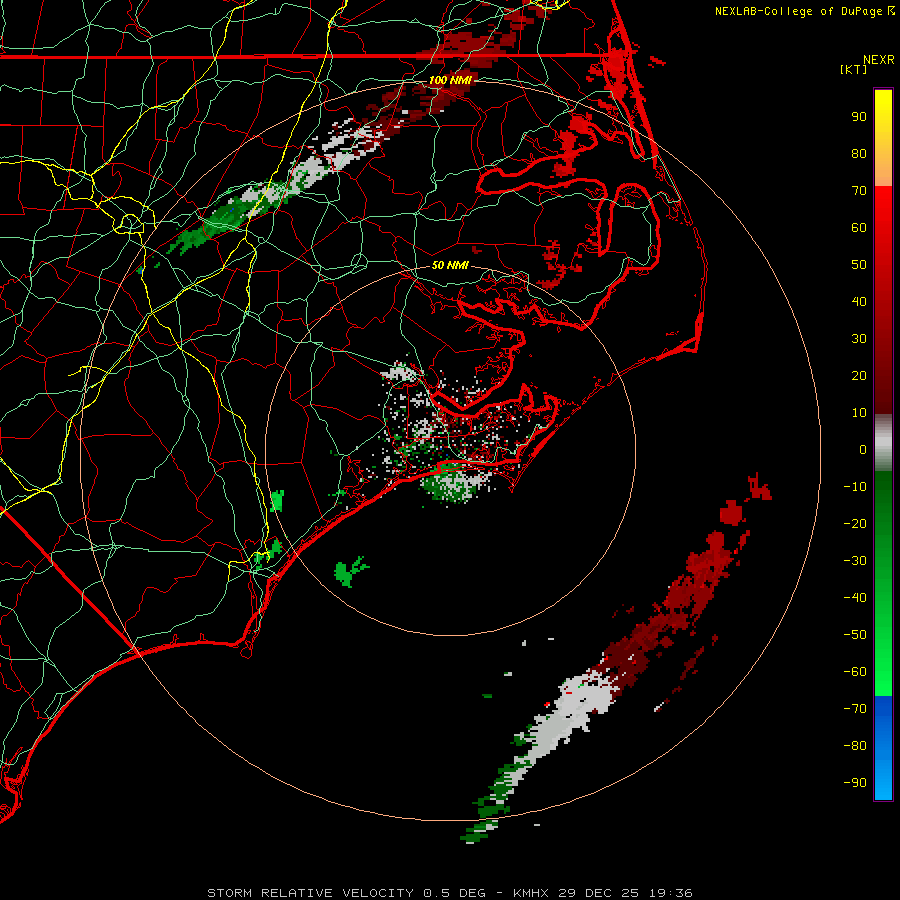Click the -70 value on velocity scale

click(x=855, y=709)
